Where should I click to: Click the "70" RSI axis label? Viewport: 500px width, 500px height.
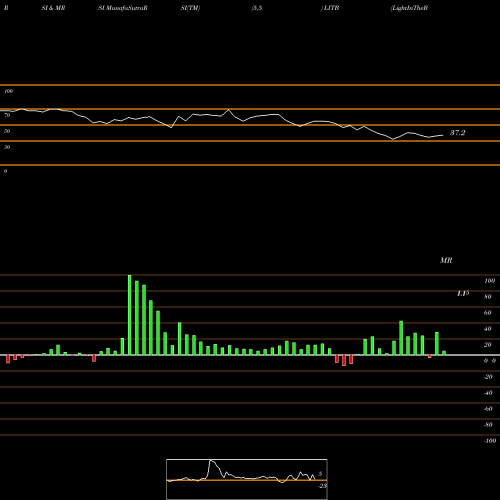pyautogui.click(x=7, y=115)
